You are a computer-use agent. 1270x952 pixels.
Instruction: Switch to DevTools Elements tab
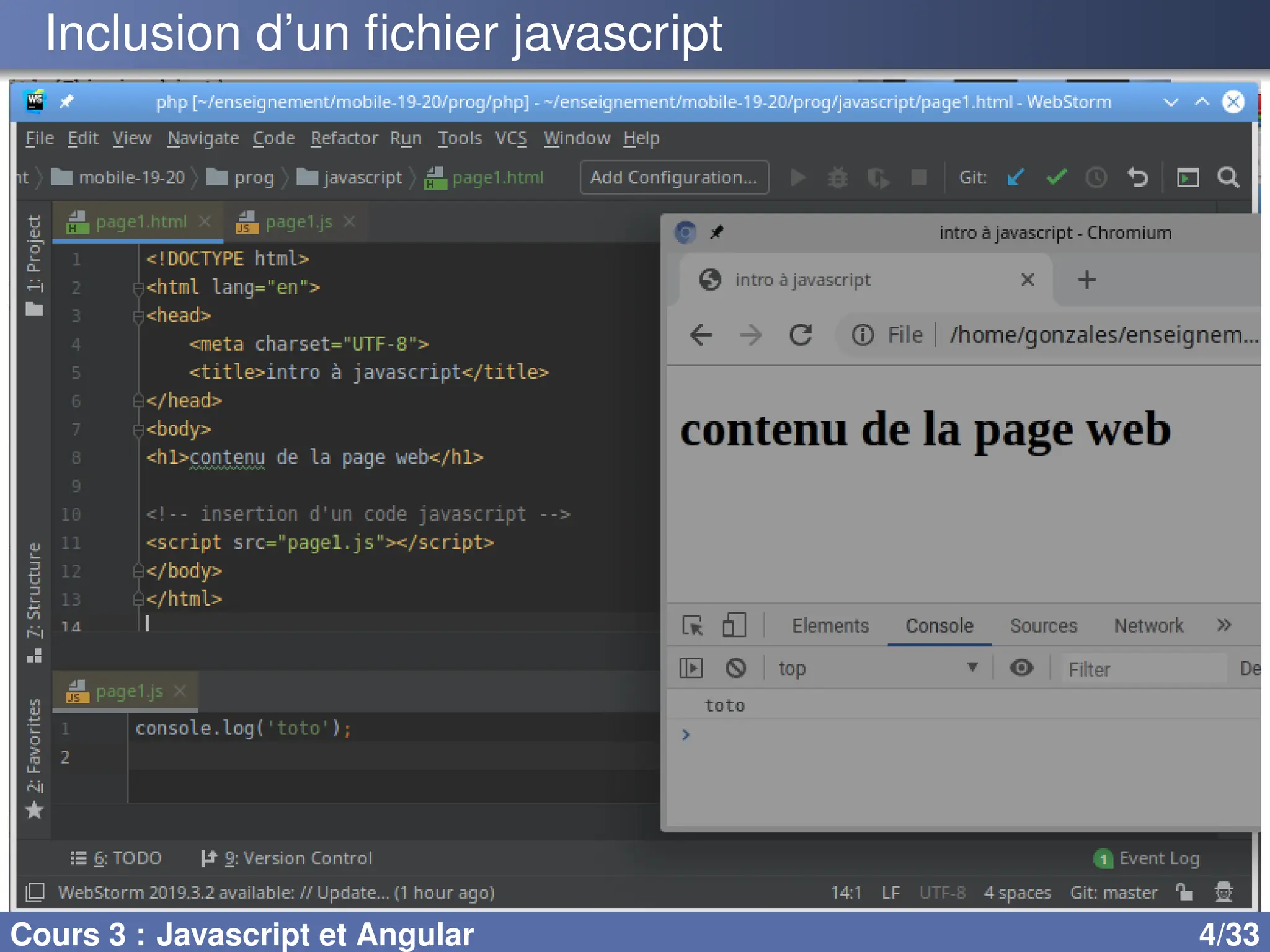[x=830, y=625]
